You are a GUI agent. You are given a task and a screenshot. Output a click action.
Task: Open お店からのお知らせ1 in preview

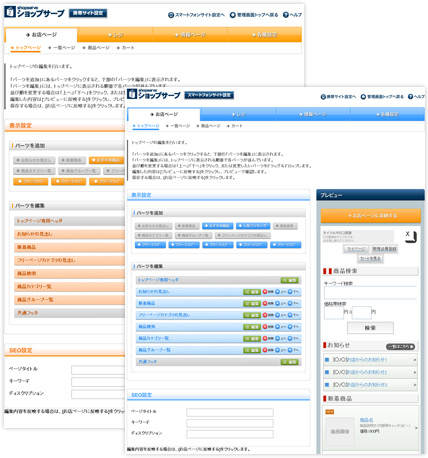pos(370,360)
